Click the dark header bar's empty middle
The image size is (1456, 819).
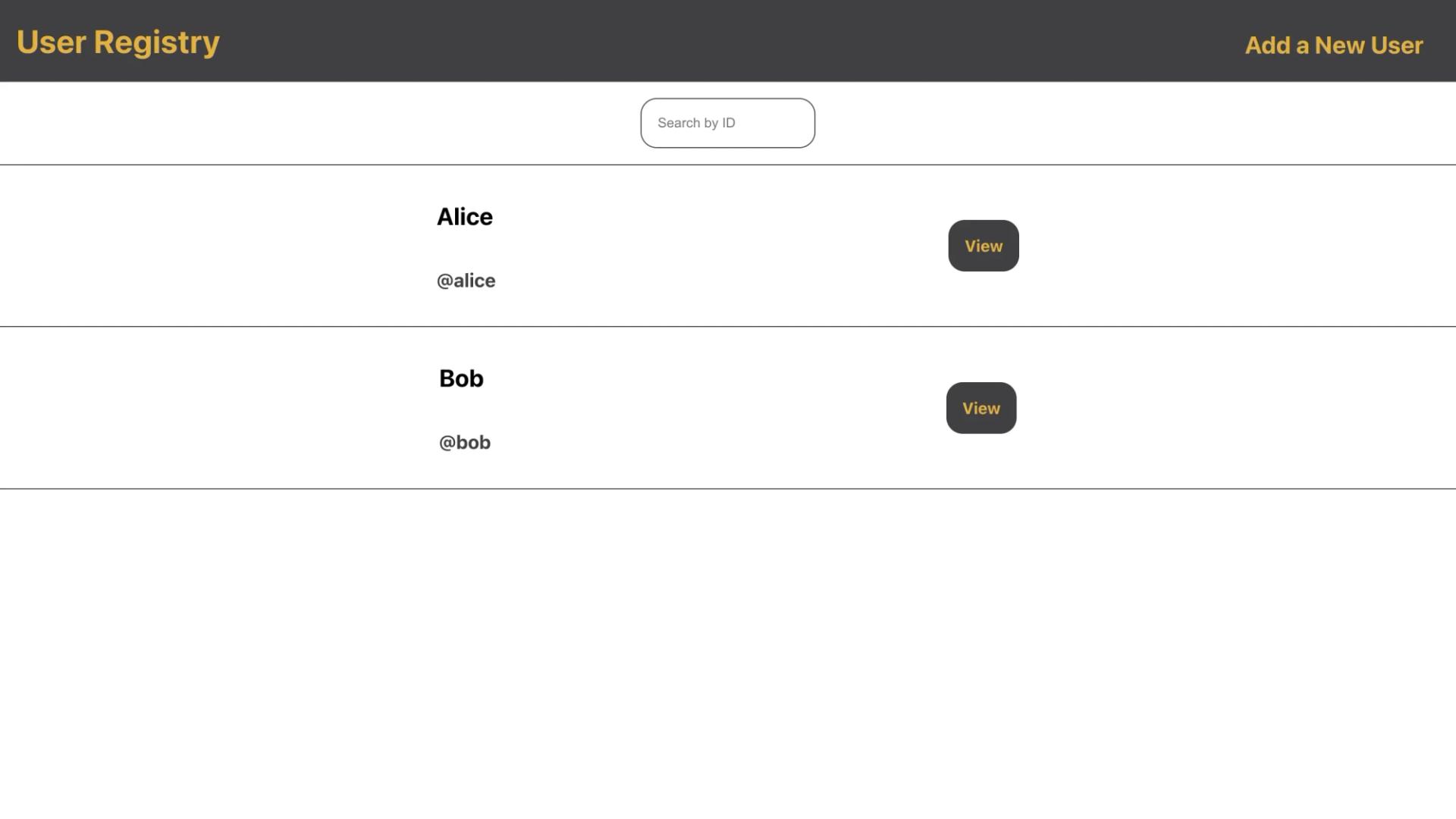(728, 41)
